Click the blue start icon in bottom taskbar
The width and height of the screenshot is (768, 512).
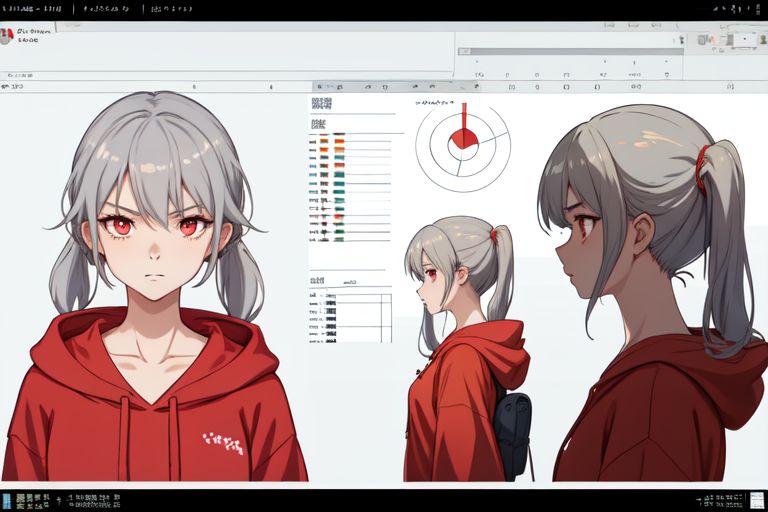tap(6, 499)
